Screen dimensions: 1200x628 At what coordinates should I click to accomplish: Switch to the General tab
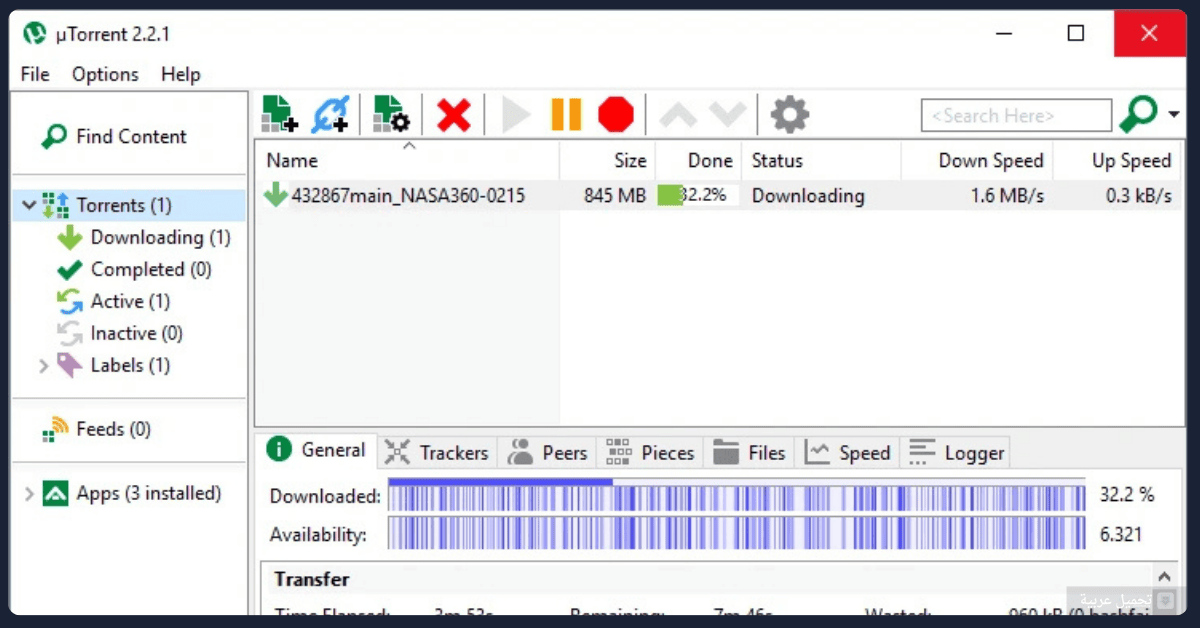[x=317, y=450]
